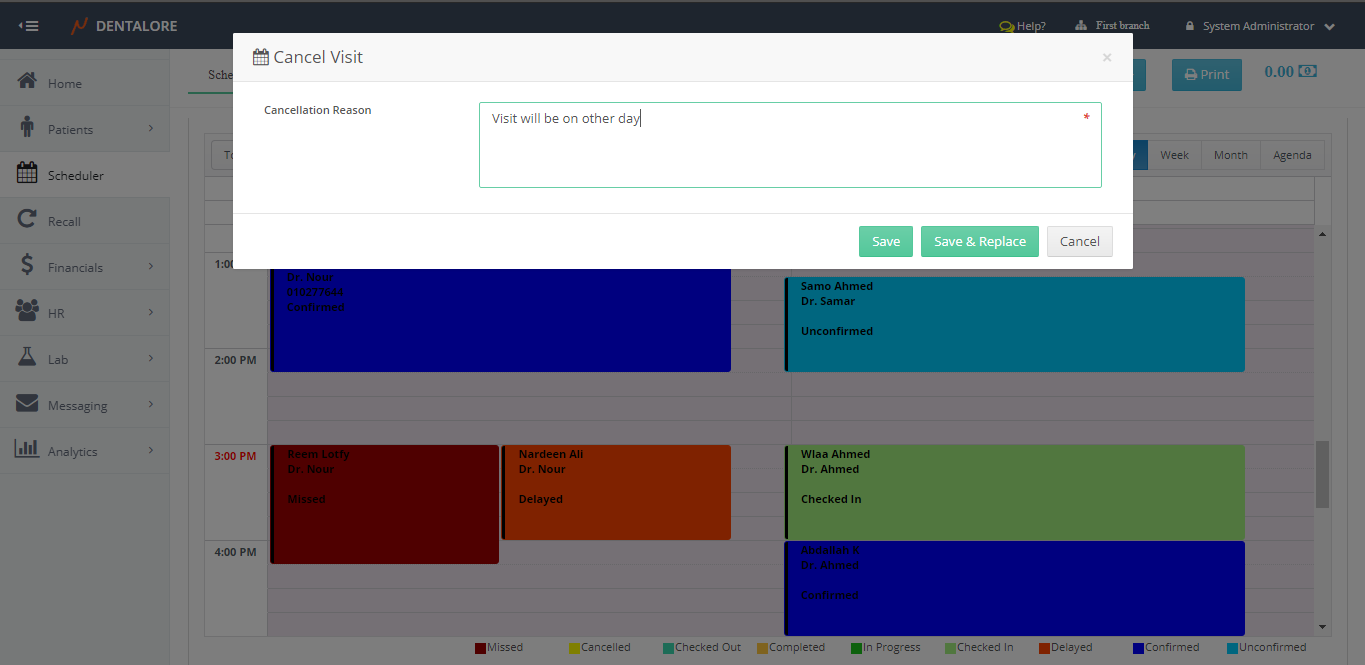Close the Cancel Visit dialog with X
Viewport: 1365px width, 665px height.
[x=1106, y=58]
